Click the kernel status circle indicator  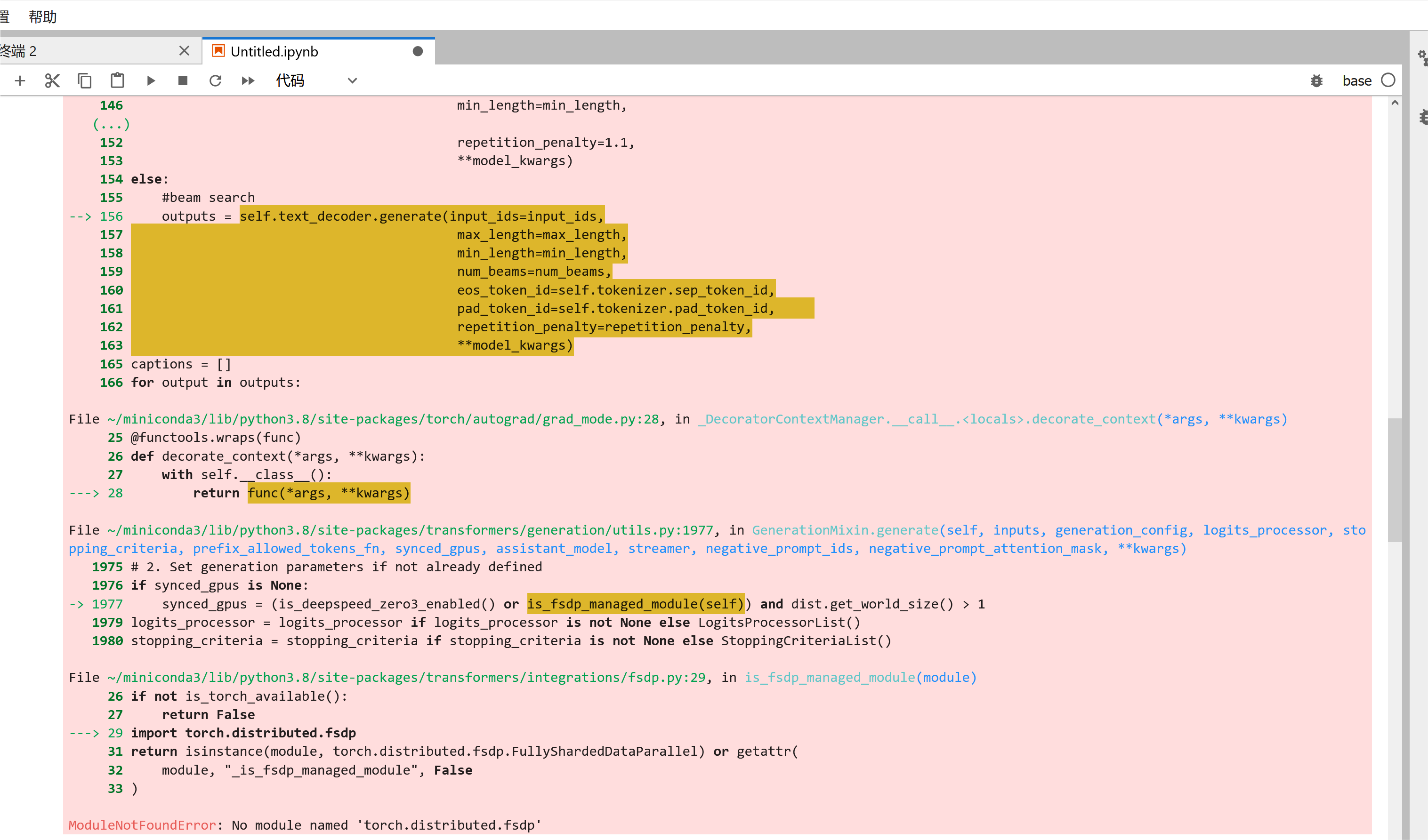[1388, 80]
